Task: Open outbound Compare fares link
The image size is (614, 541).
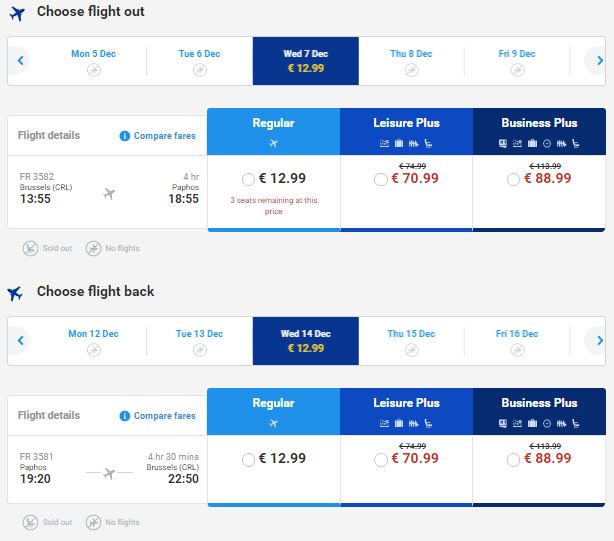Action: point(164,136)
